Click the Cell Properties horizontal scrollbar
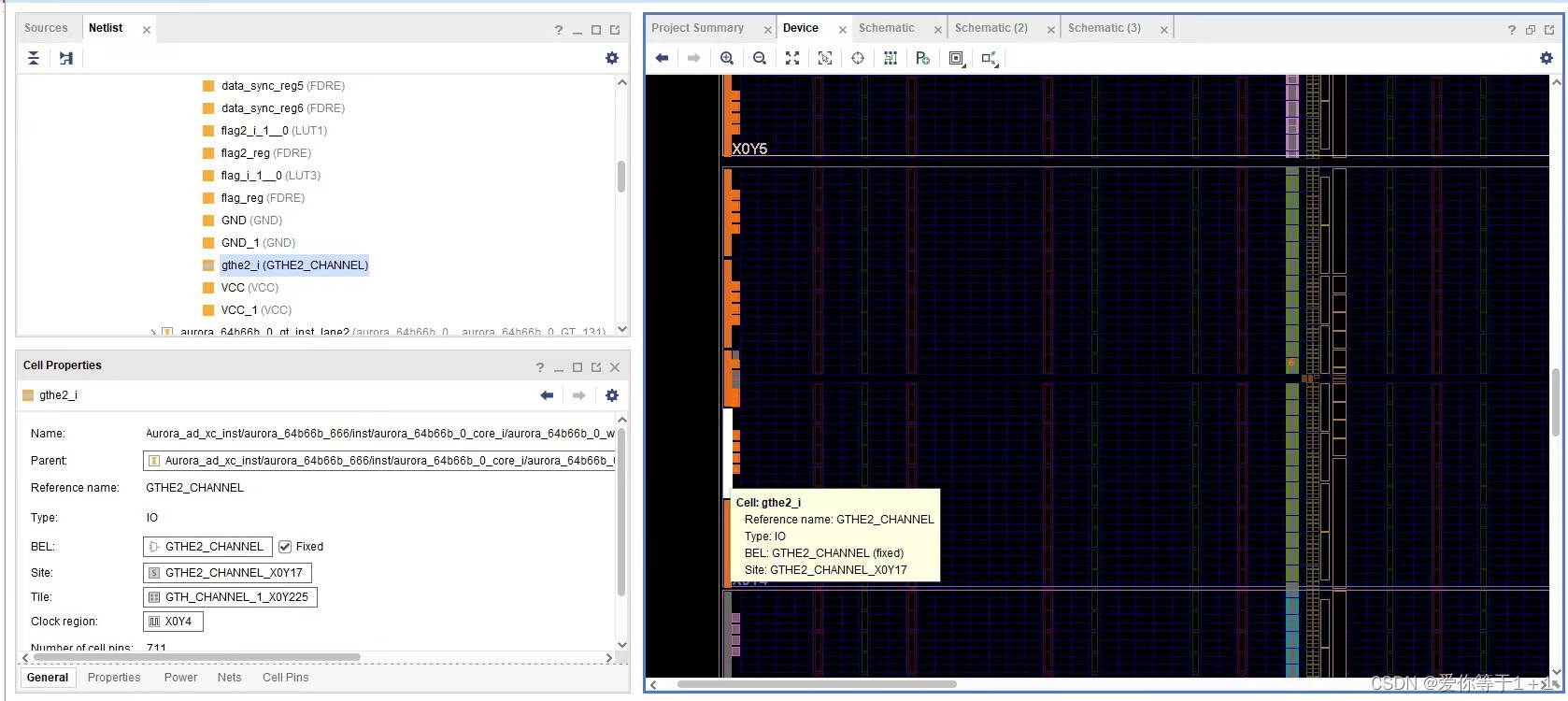Viewport: 1568px width, 701px height. pyautogui.click(x=197, y=657)
